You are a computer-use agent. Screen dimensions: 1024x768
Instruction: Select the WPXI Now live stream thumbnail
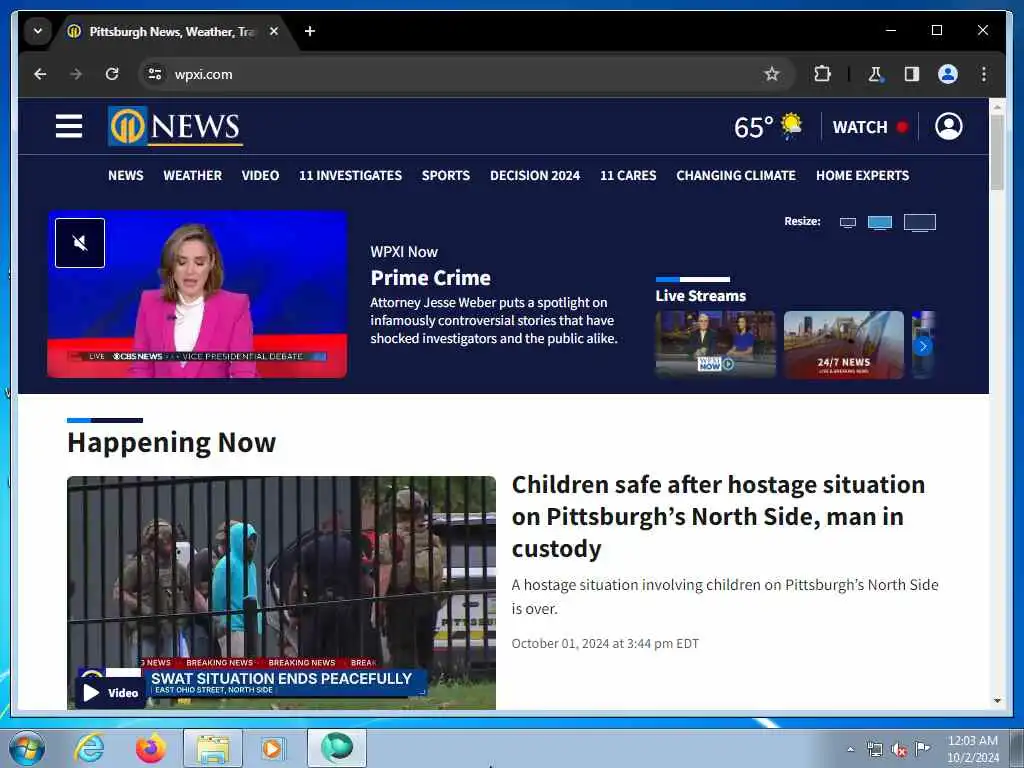pyautogui.click(x=715, y=344)
